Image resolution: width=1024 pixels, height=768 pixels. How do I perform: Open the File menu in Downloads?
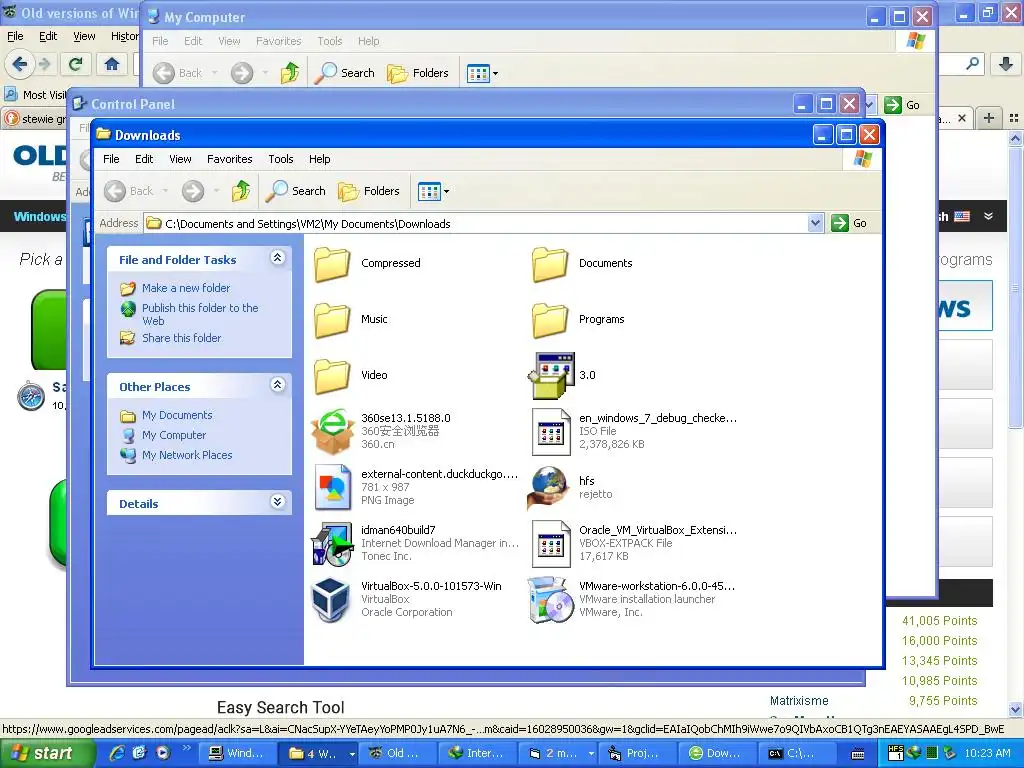[x=111, y=159]
